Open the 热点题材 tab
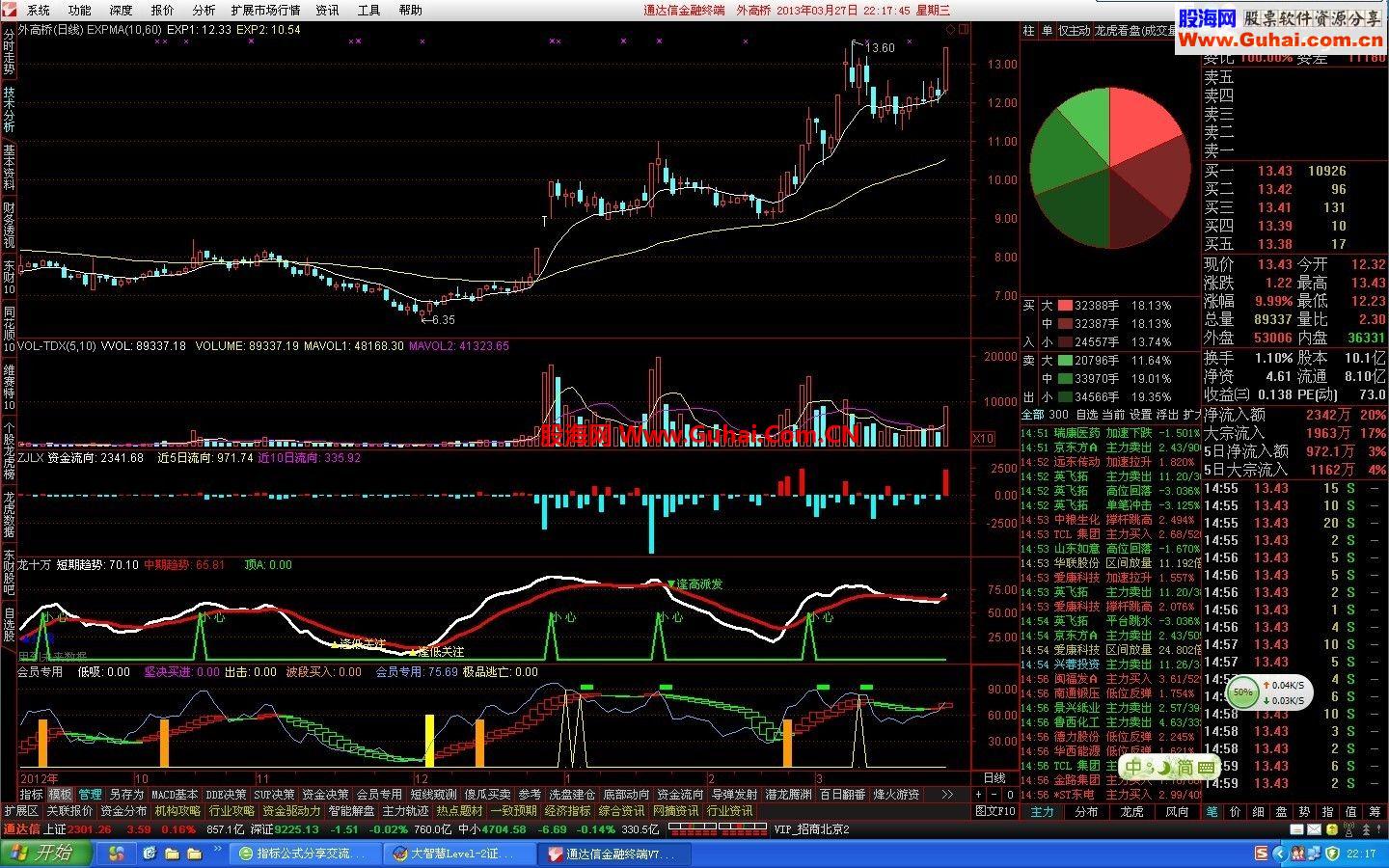1389x868 pixels. pos(459,811)
